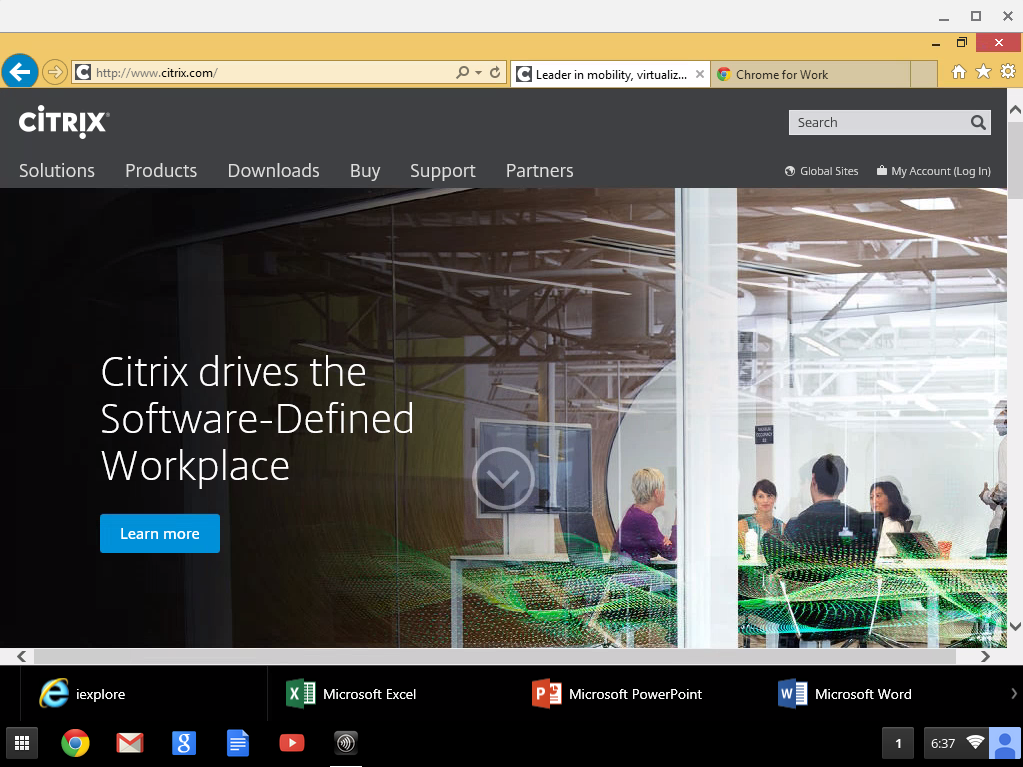Open My Account (Log In) link

click(940, 171)
